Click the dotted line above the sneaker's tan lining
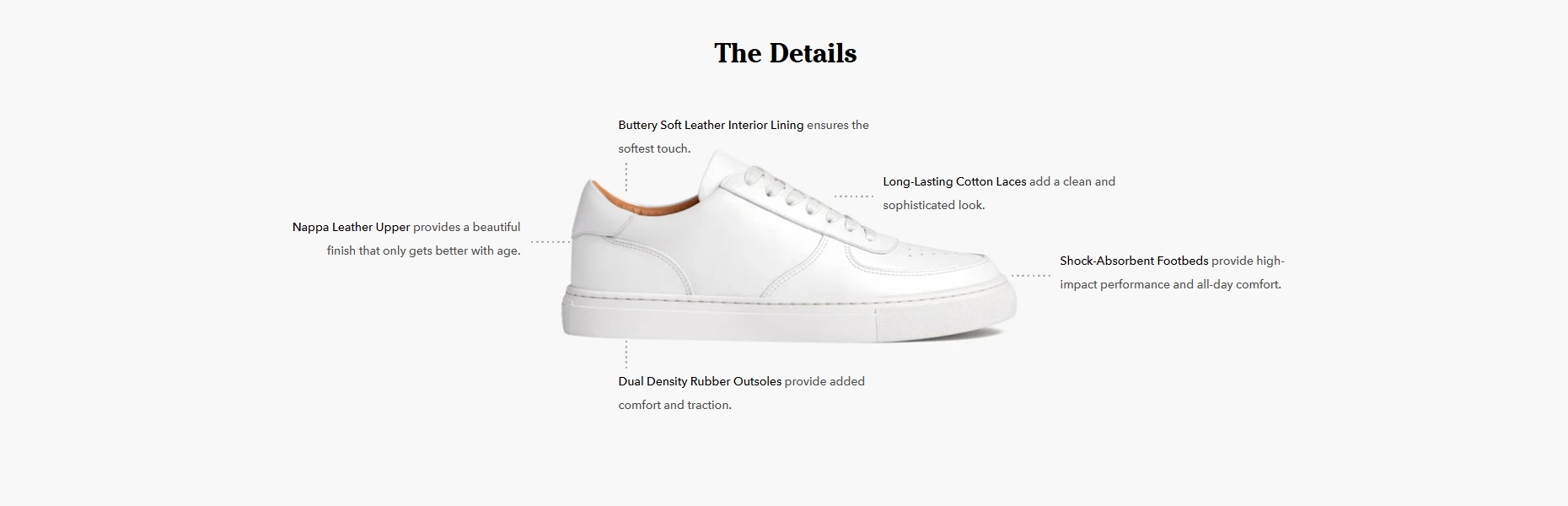Image resolution: width=1568 pixels, height=506 pixels. 626,177
